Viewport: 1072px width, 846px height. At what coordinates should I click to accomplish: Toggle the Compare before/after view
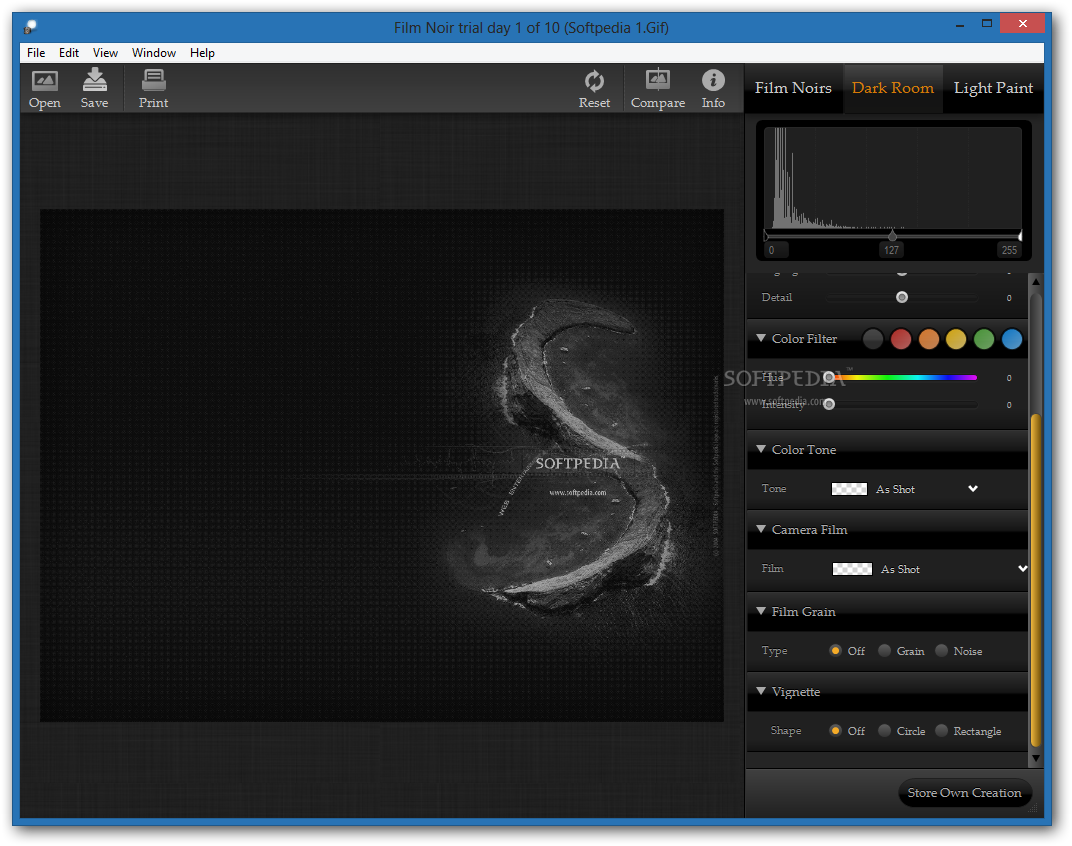[x=658, y=89]
